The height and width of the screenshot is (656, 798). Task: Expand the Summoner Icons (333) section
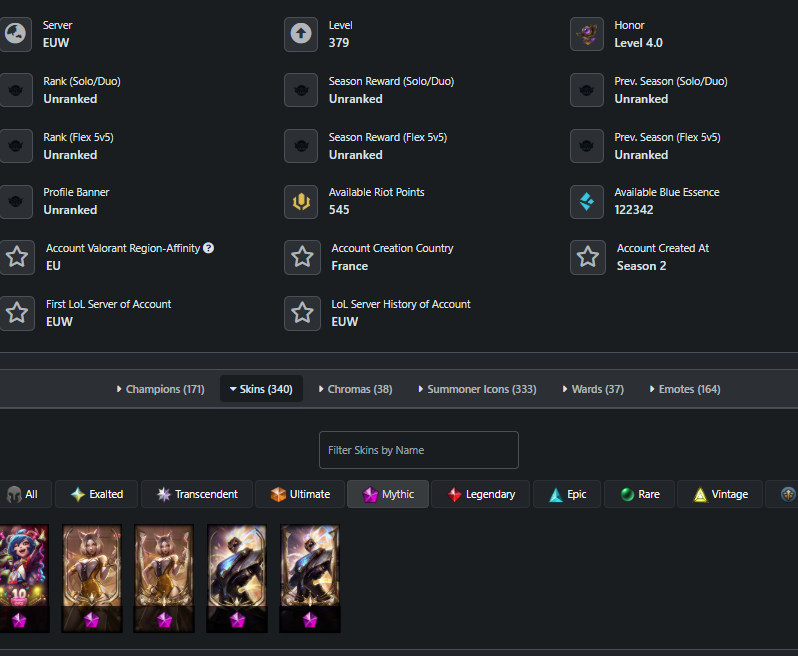point(477,389)
